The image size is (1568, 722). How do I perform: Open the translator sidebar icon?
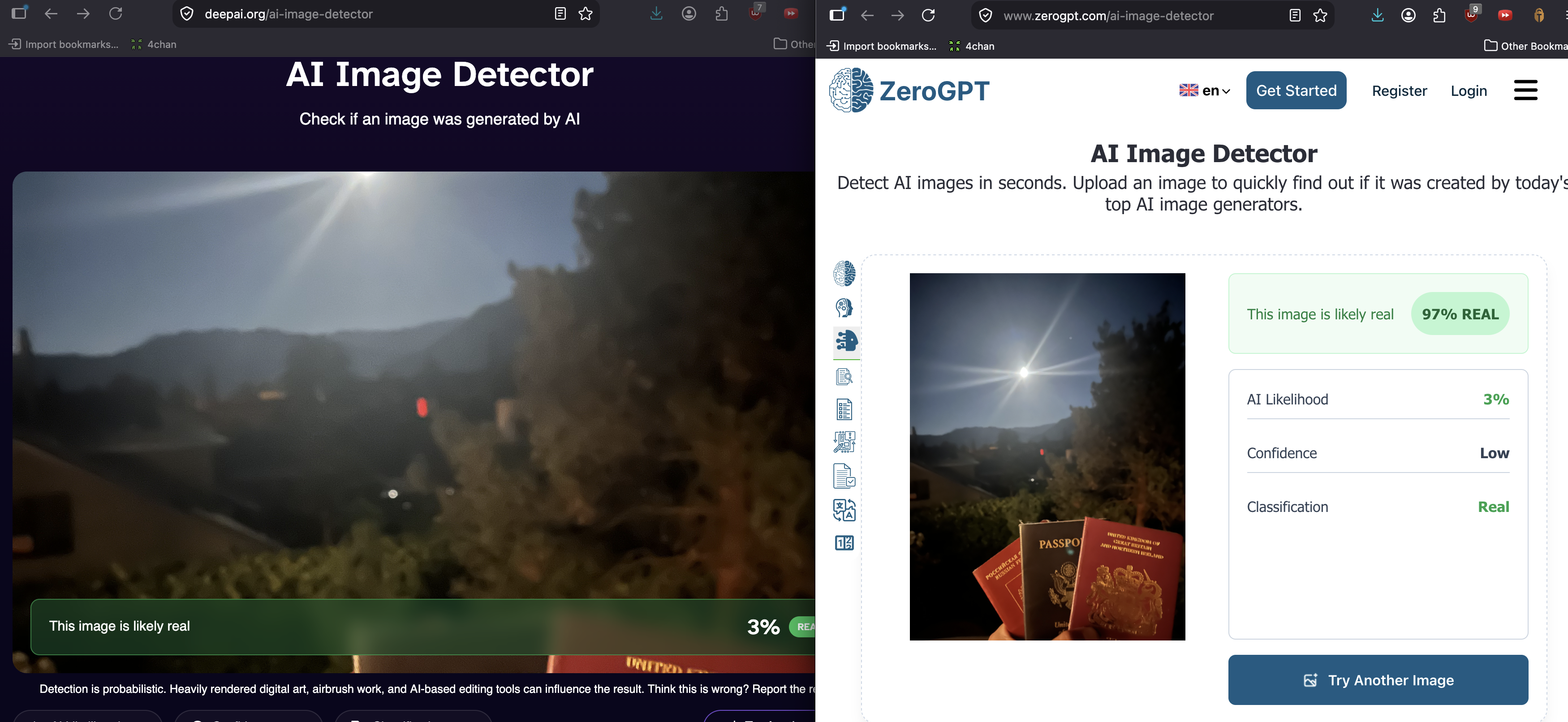pos(844,510)
